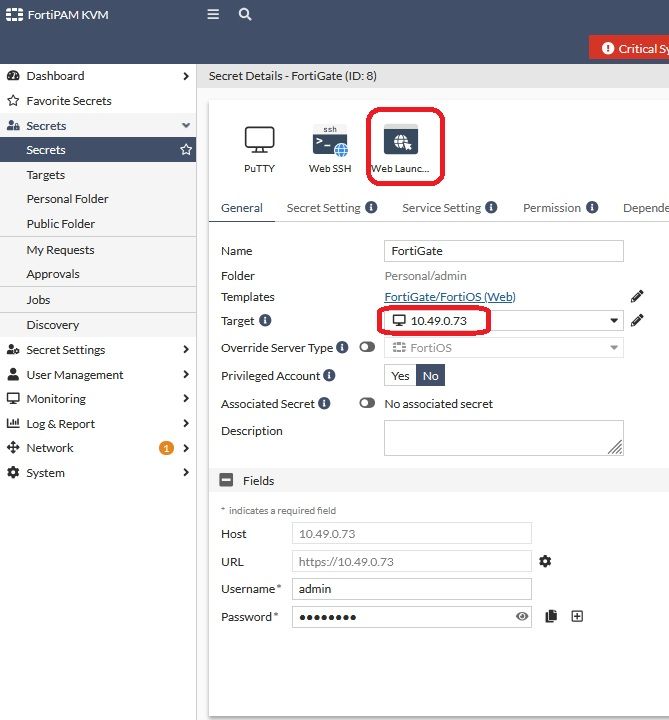Click the Name input field
Viewport: 669px width, 720px height.
tap(504, 251)
